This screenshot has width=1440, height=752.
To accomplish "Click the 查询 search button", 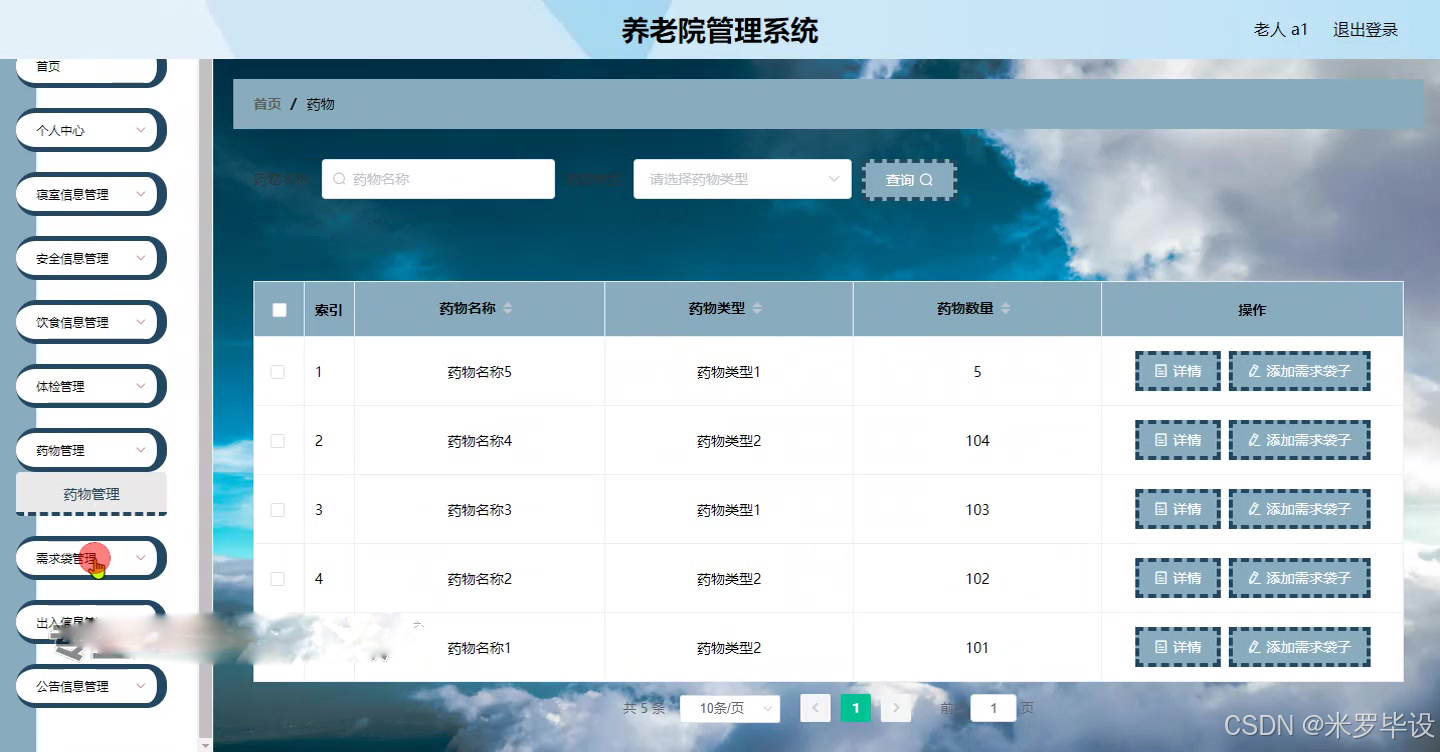I will point(909,180).
